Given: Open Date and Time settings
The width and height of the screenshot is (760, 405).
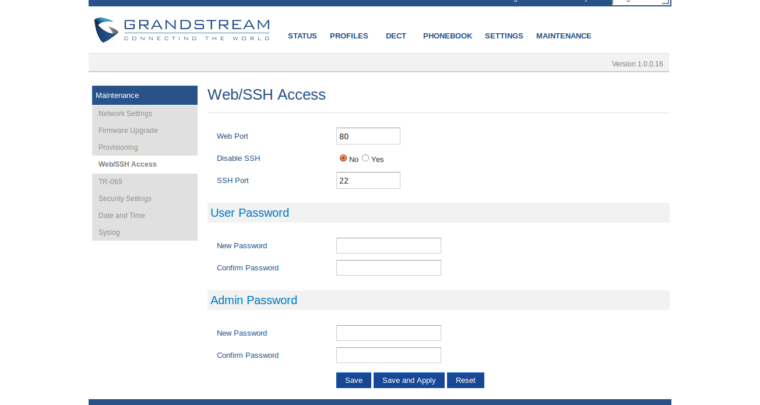Looking at the screenshot, I should (121, 215).
